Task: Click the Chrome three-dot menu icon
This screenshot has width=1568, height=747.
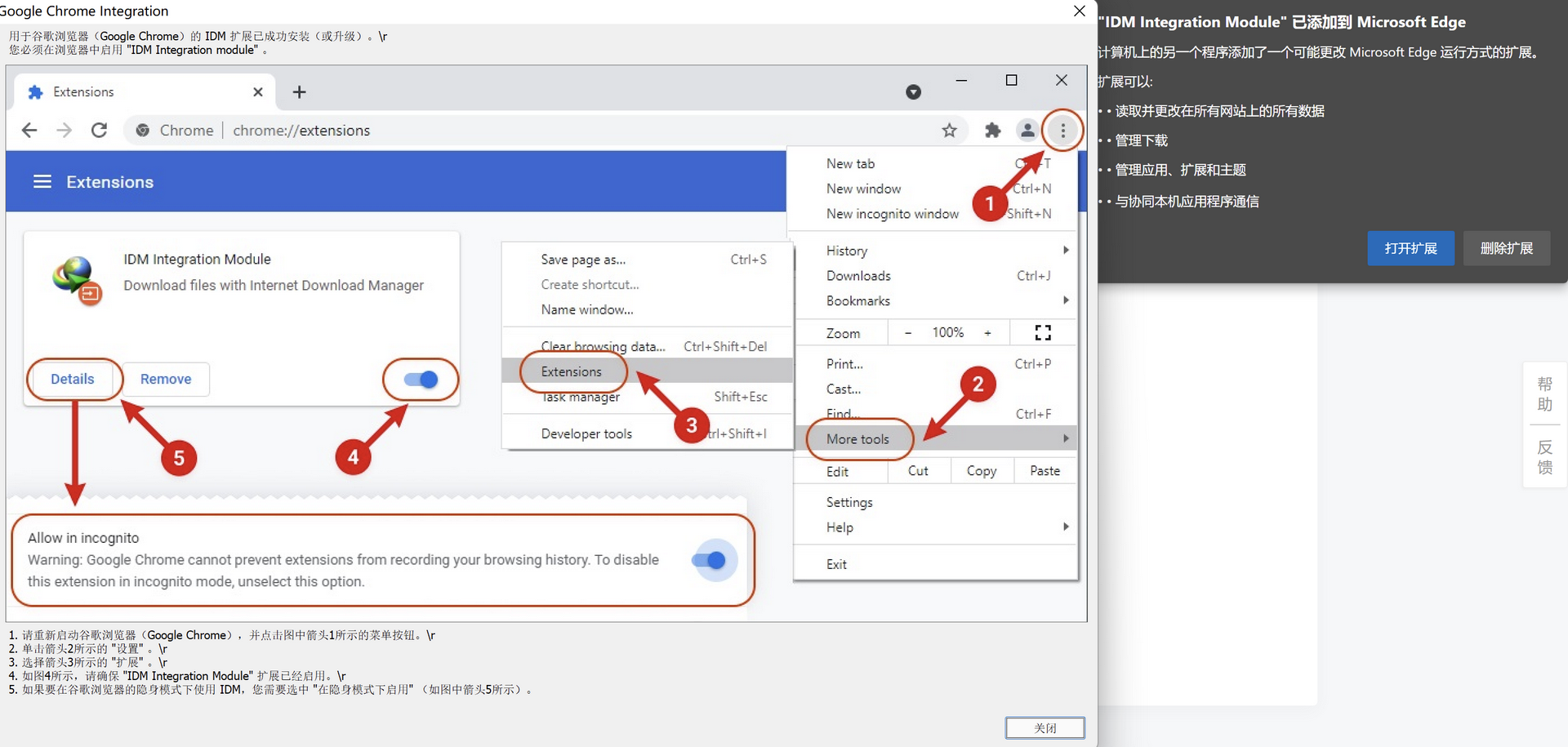Action: (x=1062, y=131)
